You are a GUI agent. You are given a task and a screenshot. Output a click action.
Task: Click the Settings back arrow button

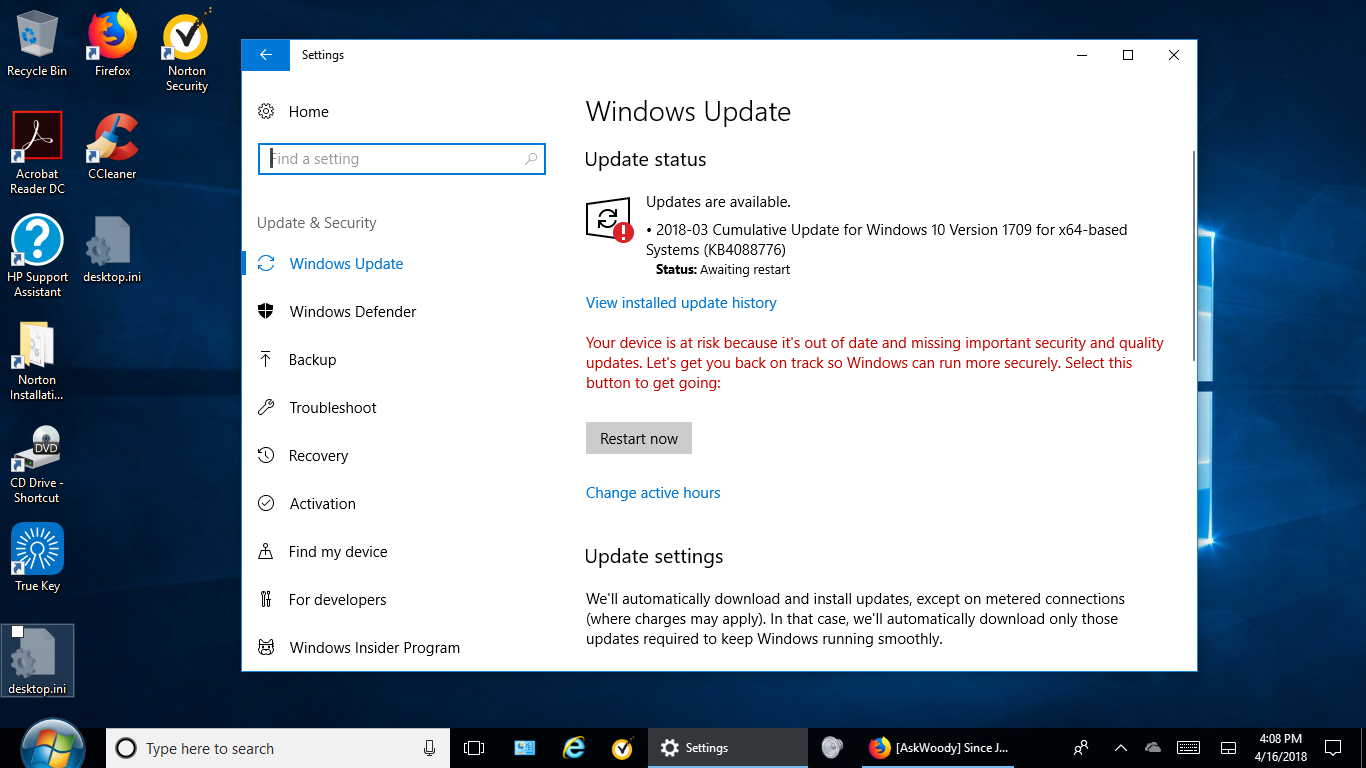click(x=266, y=55)
